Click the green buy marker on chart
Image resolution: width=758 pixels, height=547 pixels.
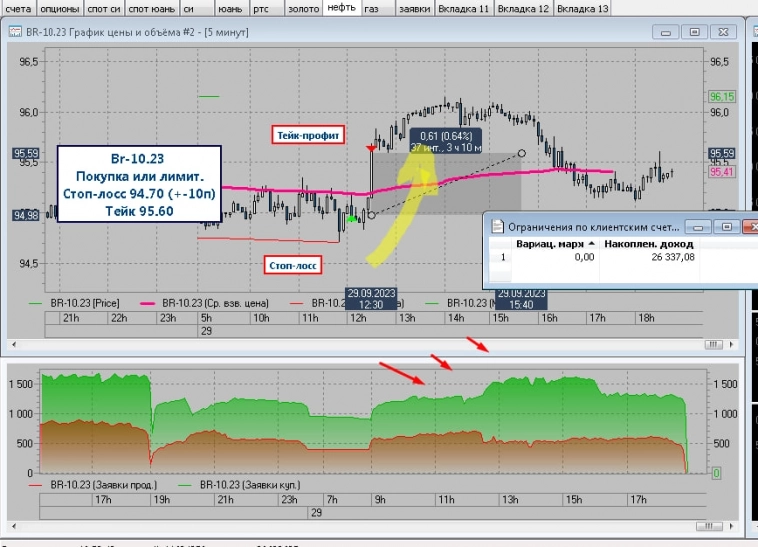(x=352, y=219)
